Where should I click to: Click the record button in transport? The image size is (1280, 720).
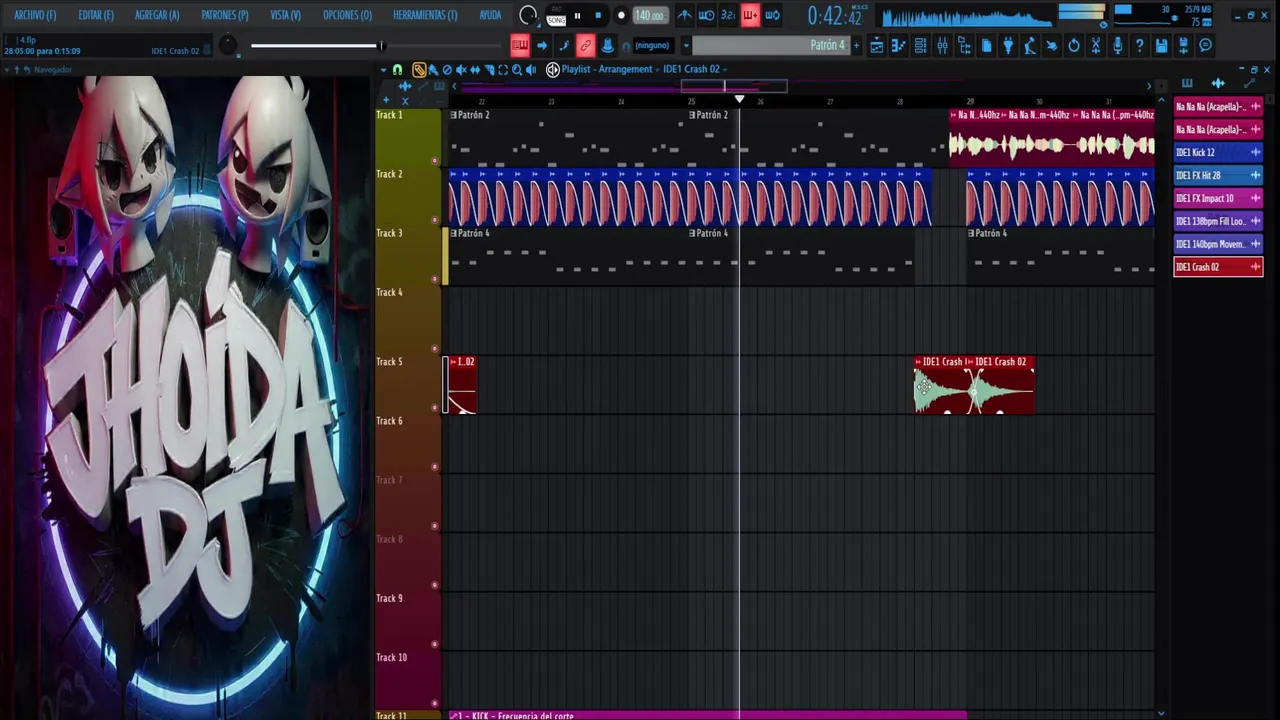(x=620, y=15)
